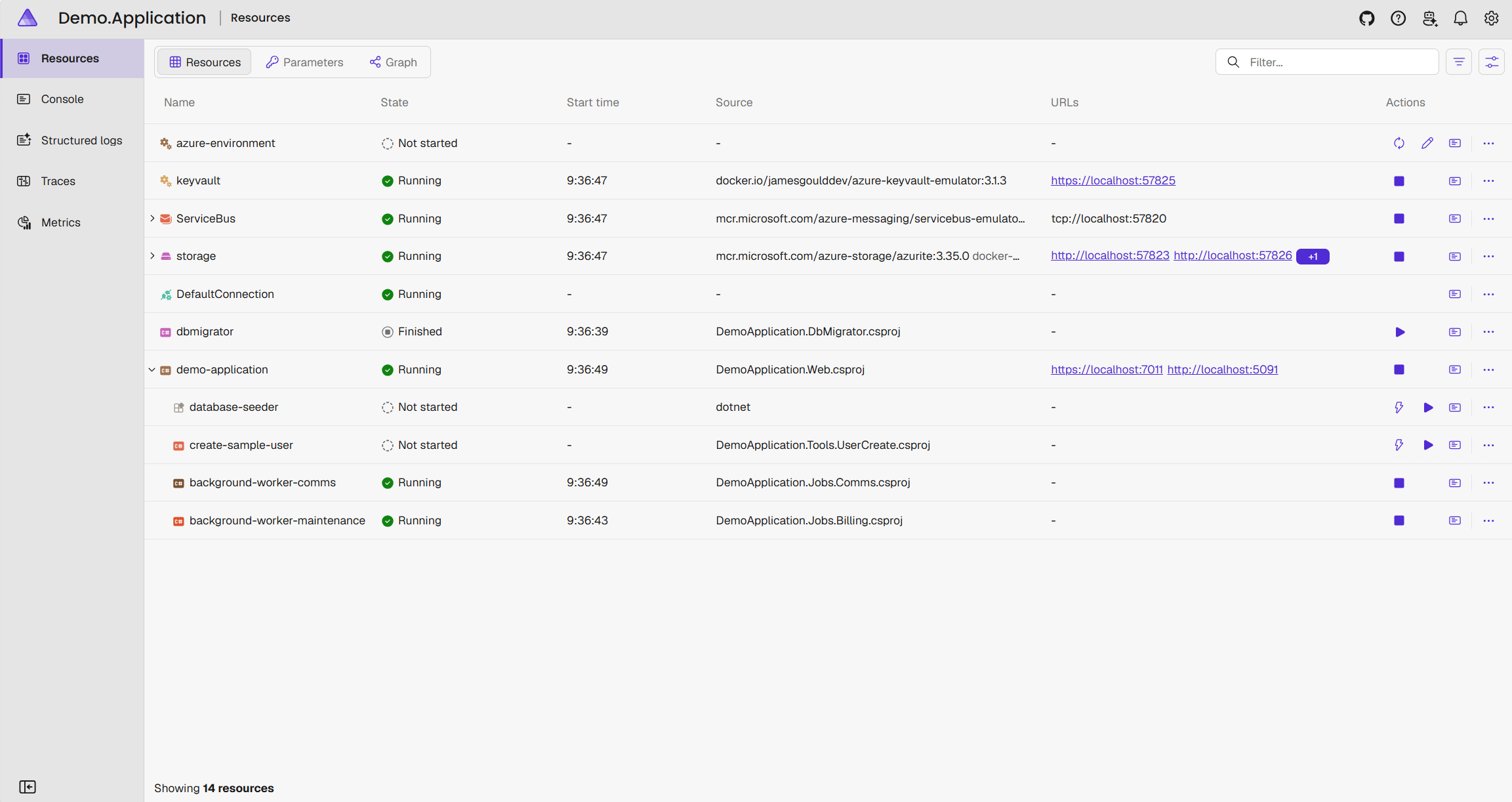
Task: Stop the demo-application resource
Action: coord(1399,369)
